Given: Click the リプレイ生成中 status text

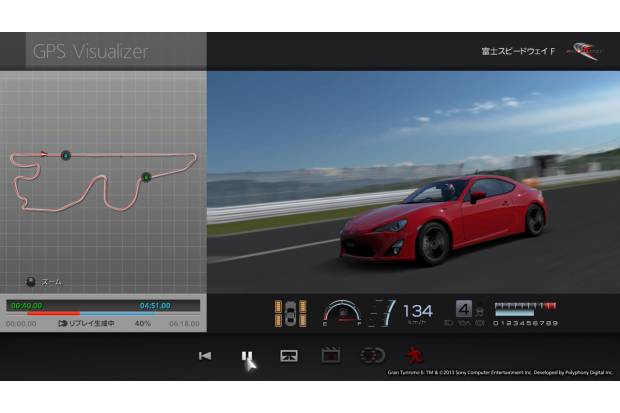Looking at the screenshot, I should pos(91,324).
